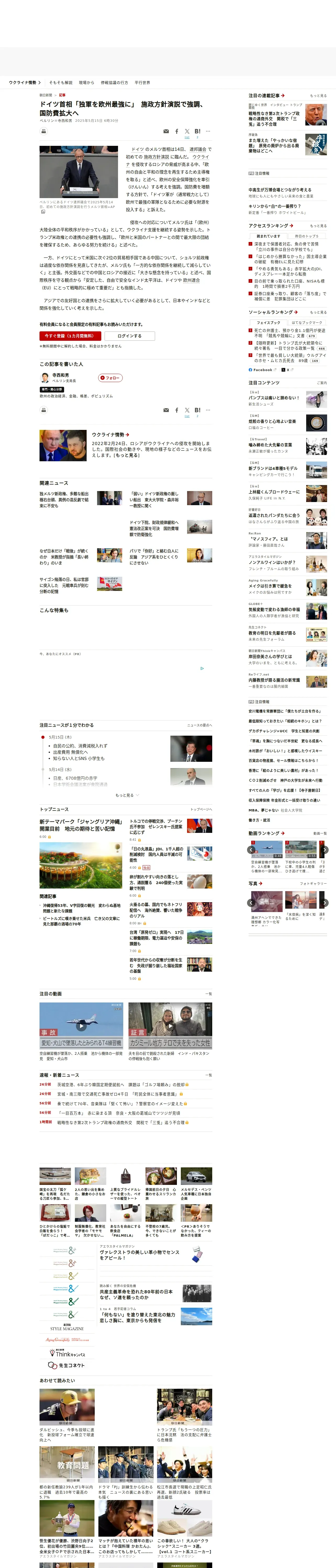336x1568 pixels.
Task: Open the Trump interview thumbnail in sidebar
Action: click(316, 114)
